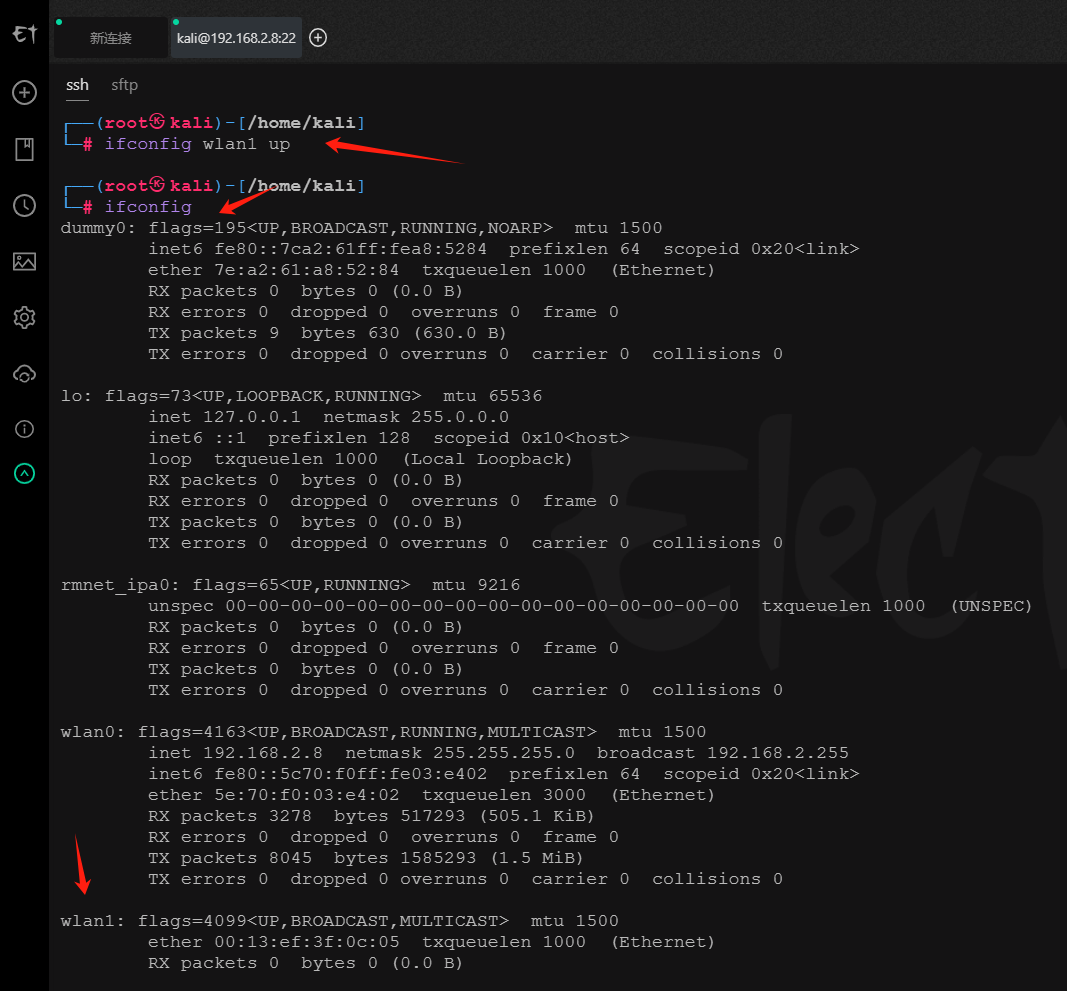Show connection history clock icon
The height and width of the screenshot is (991, 1067).
tap(24, 206)
